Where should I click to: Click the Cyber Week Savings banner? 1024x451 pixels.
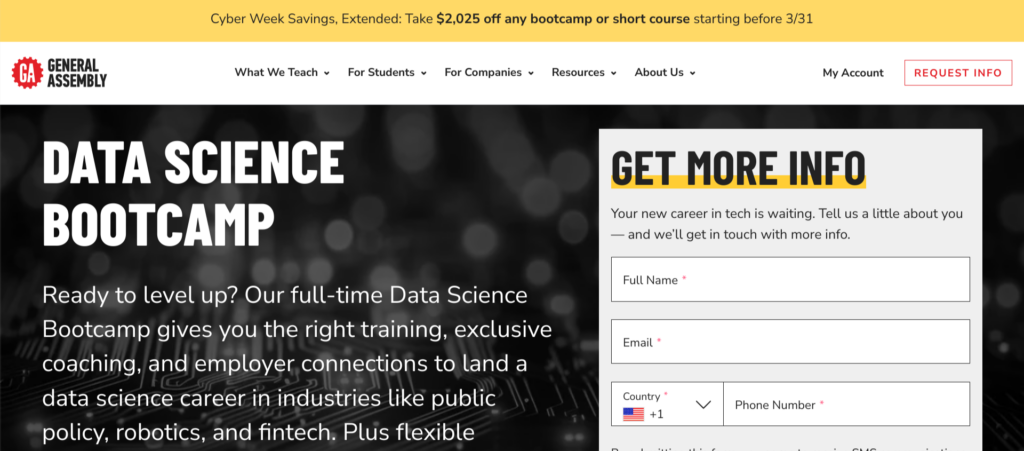[x=512, y=19]
